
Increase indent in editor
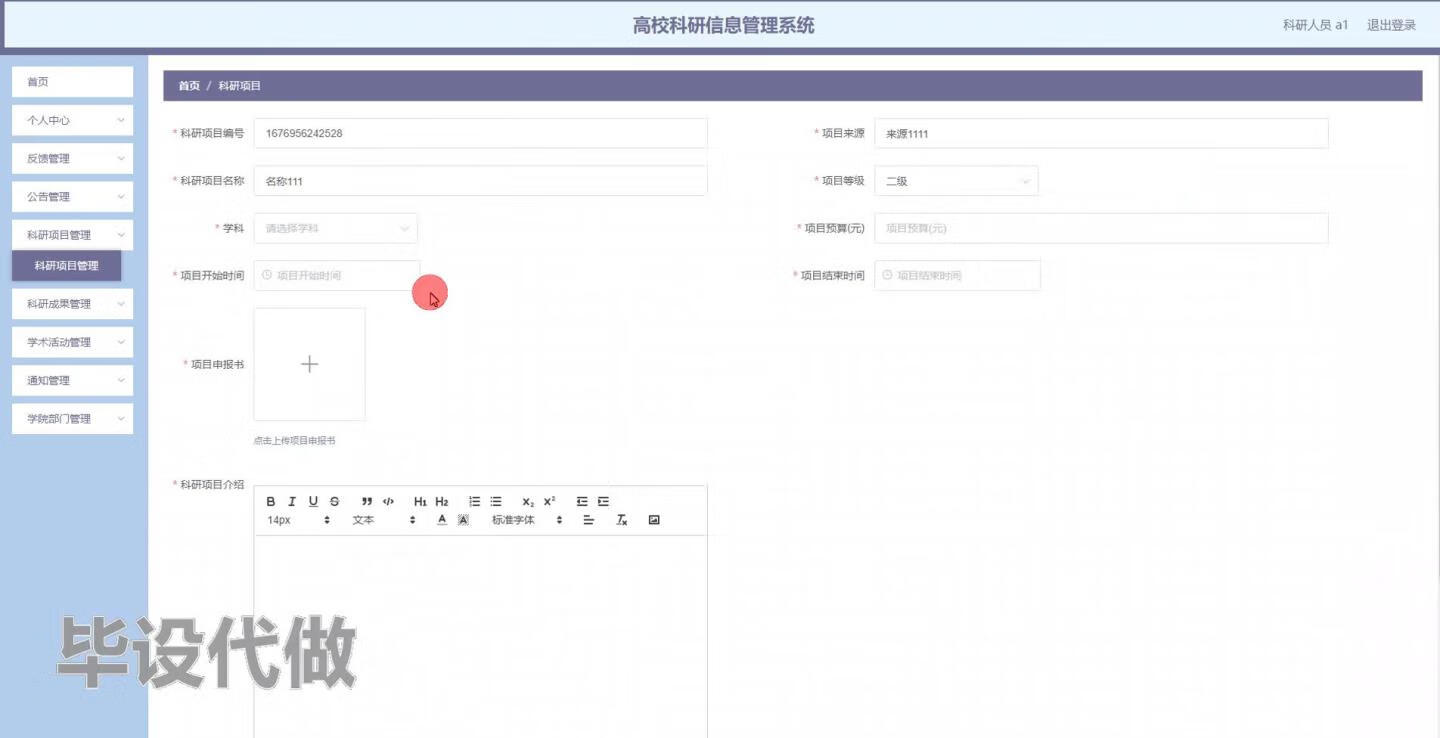[x=603, y=501]
